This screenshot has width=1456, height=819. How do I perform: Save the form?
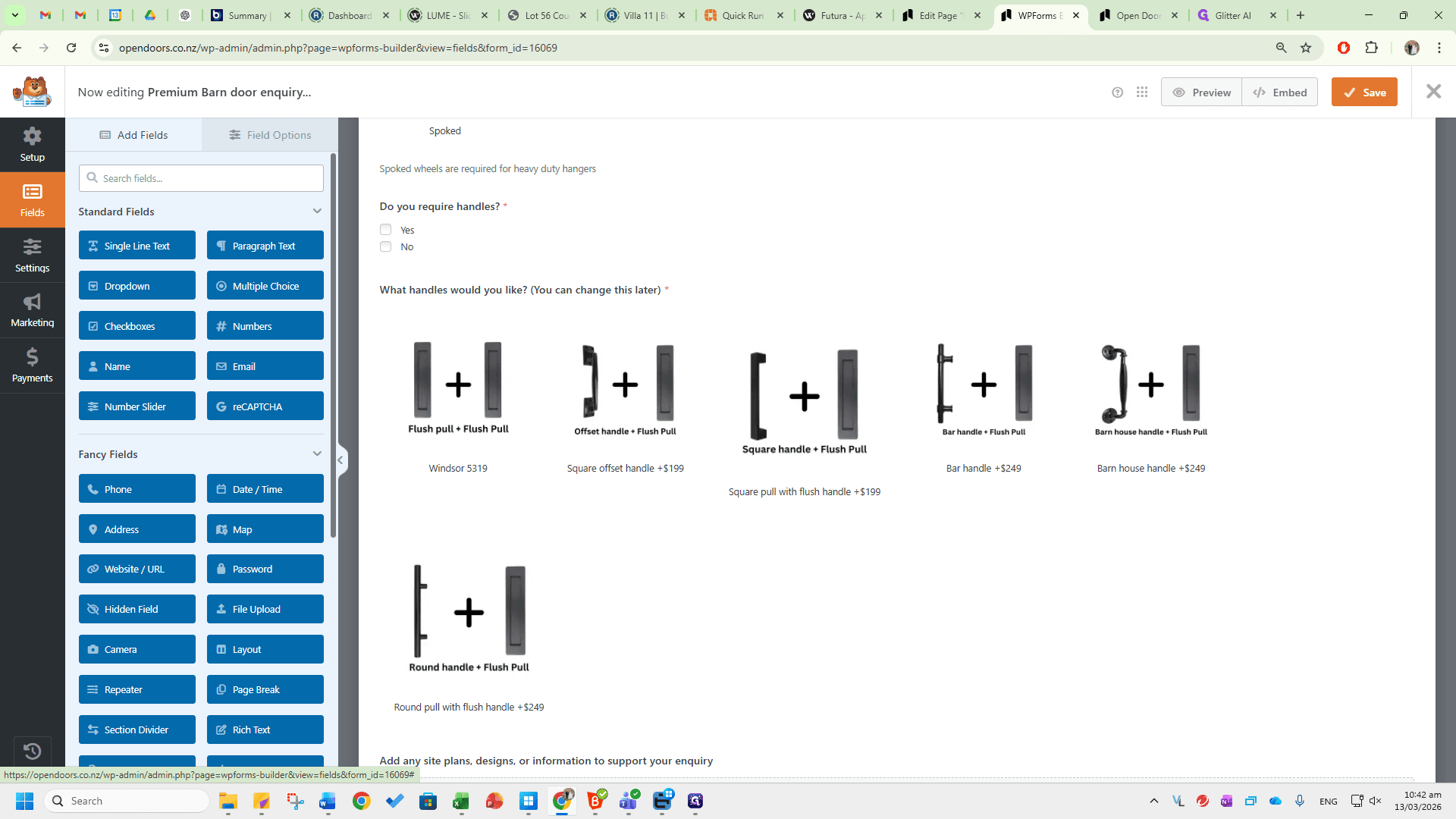pyautogui.click(x=1364, y=93)
